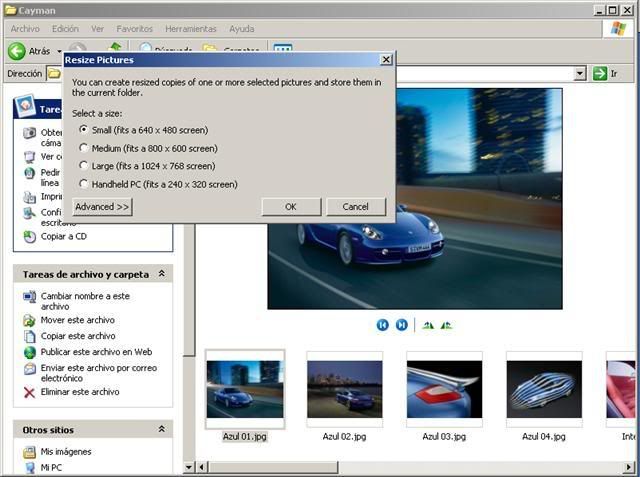Click the green Atrás back arrow
This screenshot has height=477, width=640.
coord(17,51)
